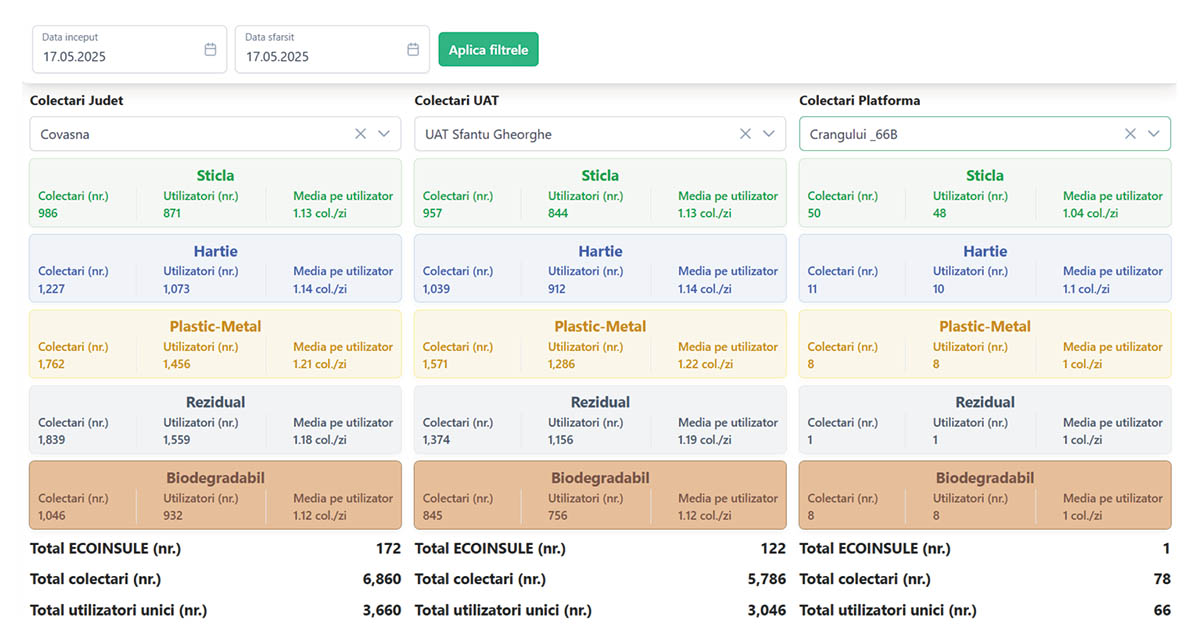Clear the Covasna county selection
Screen dimensions: 1200x639
coord(360,134)
